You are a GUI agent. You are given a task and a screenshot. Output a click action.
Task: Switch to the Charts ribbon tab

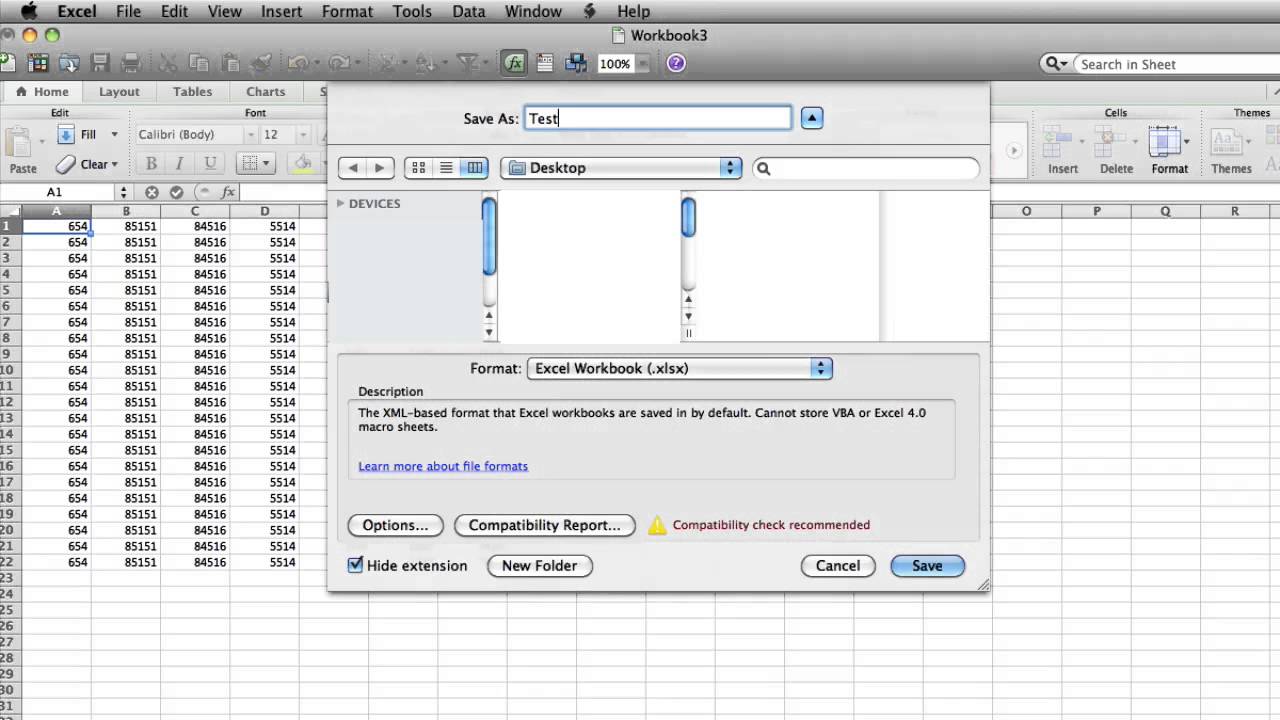265,91
